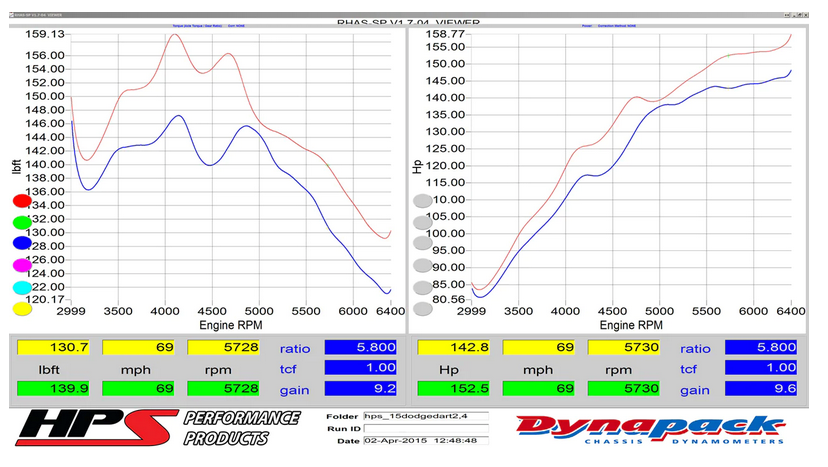Click the red color dot on torque graph
The image size is (828, 467).
(21, 201)
